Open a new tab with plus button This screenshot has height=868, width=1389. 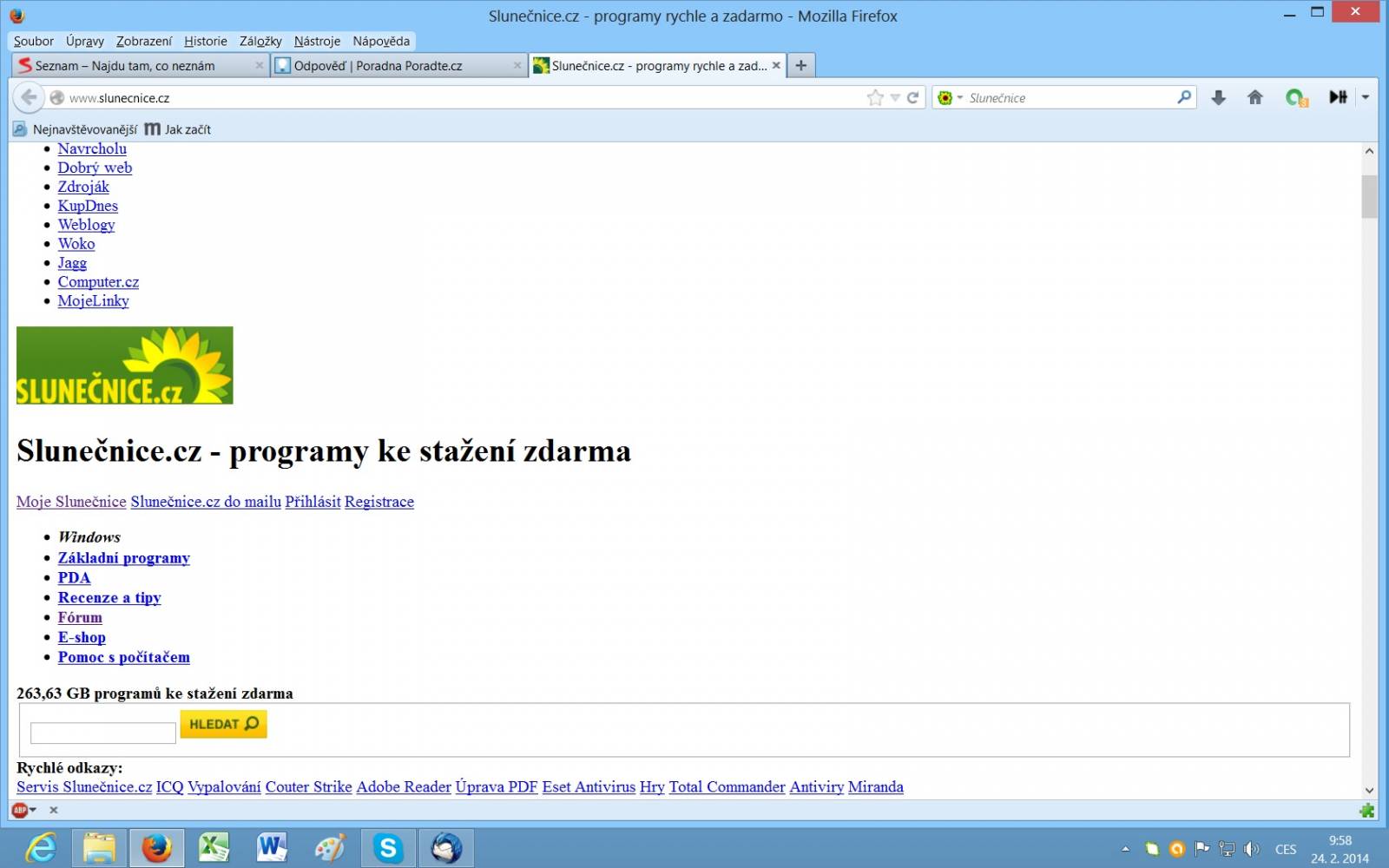tap(801, 65)
